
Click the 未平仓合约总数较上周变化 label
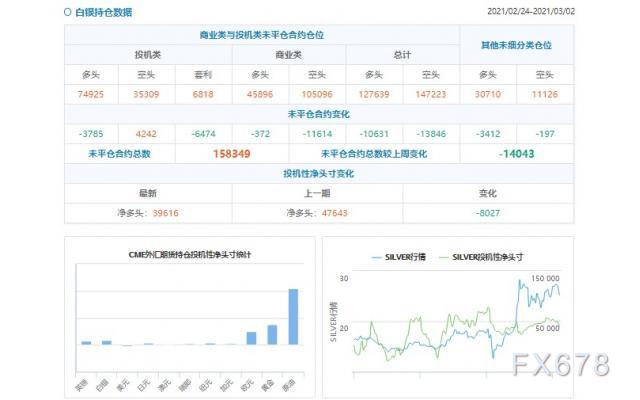coord(374,154)
